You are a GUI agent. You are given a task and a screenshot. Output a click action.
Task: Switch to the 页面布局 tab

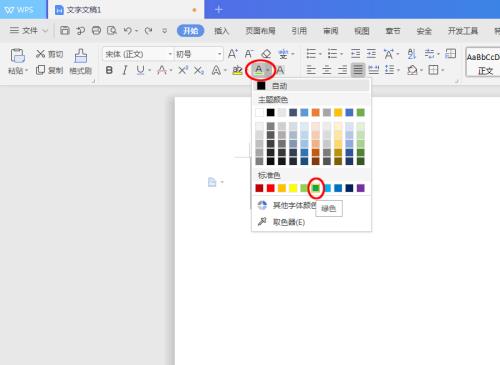[x=261, y=31]
